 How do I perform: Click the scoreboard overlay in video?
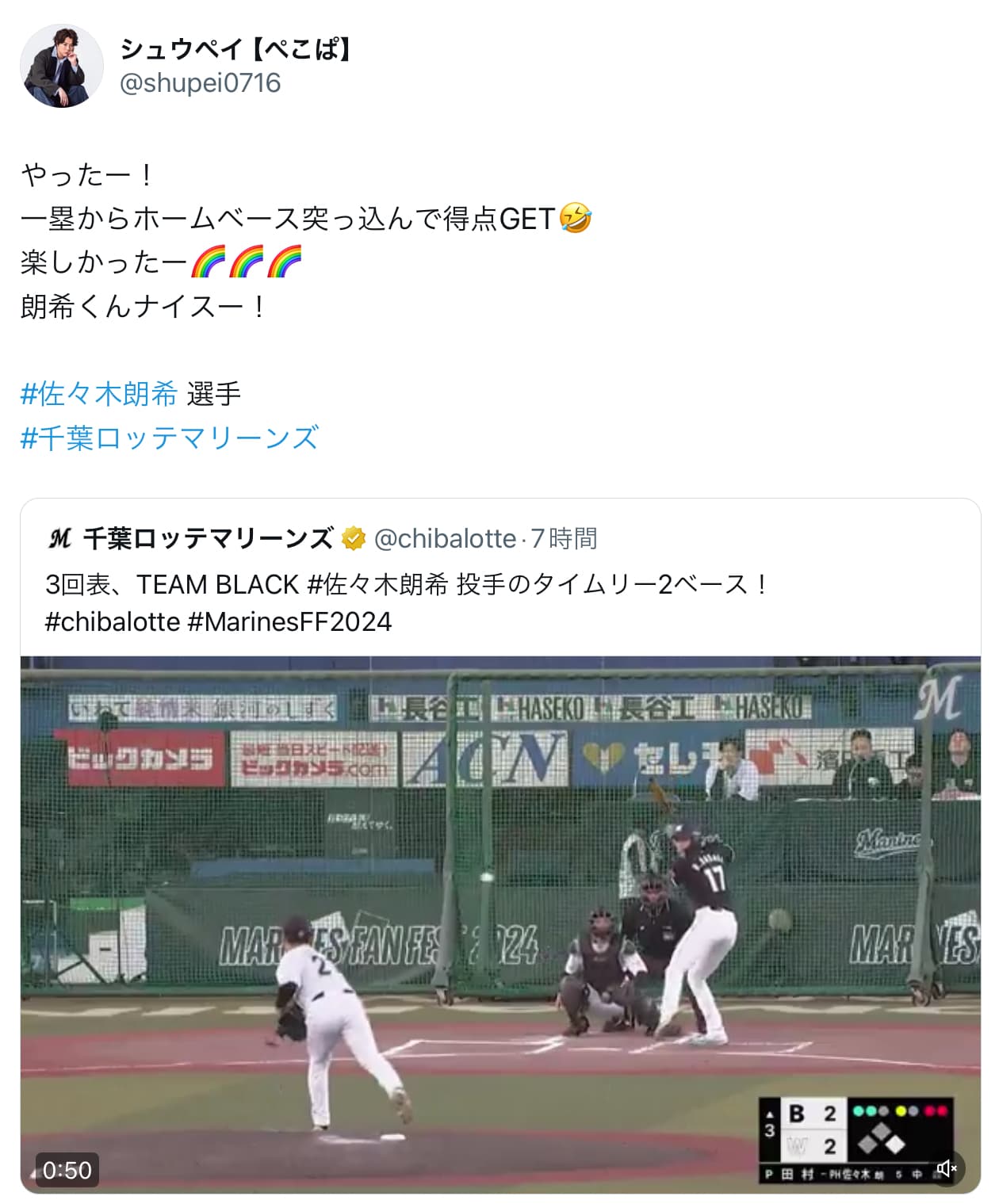pos(856,1141)
